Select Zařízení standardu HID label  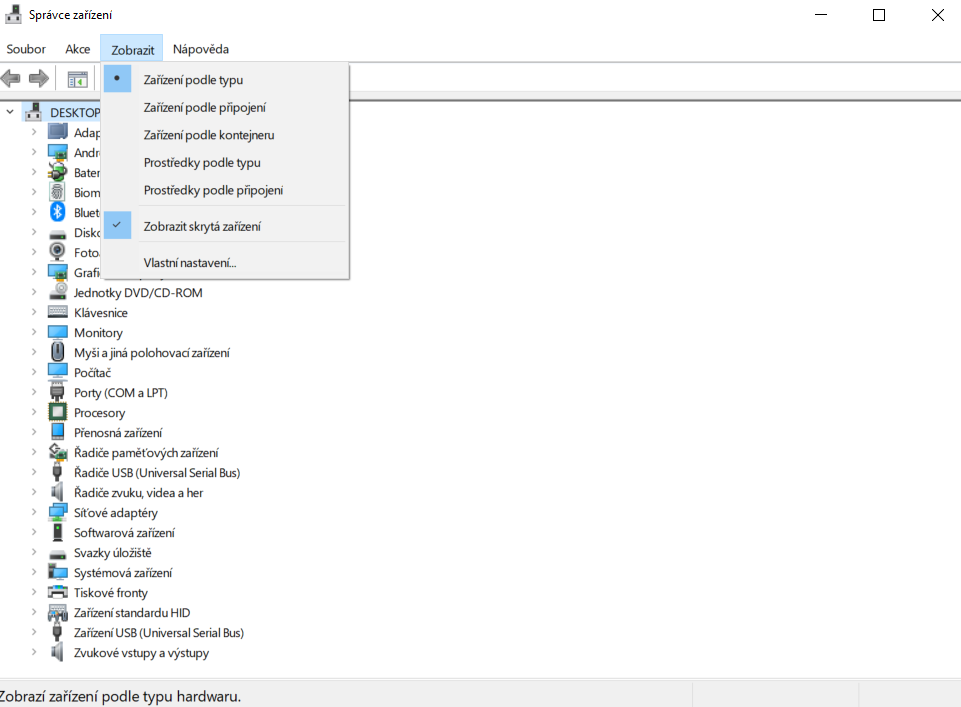[x=132, y=613]
